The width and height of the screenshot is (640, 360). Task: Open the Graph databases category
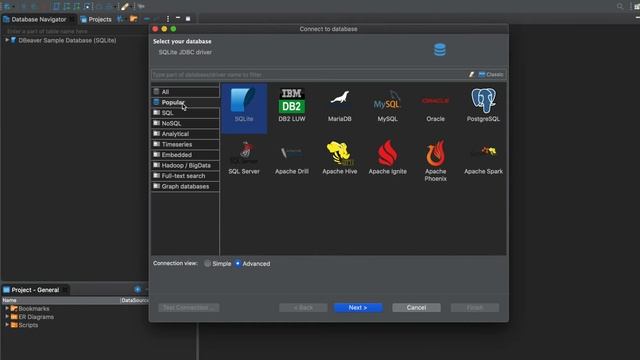[x=185, y=186]
